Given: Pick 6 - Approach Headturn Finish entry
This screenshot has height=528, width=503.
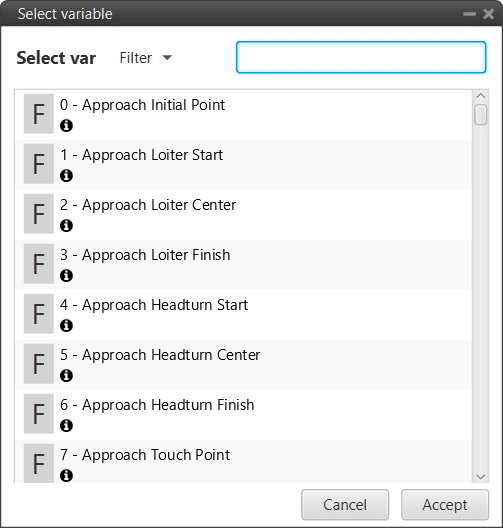Looking at the screenshot, I should (x=244, y=414).
